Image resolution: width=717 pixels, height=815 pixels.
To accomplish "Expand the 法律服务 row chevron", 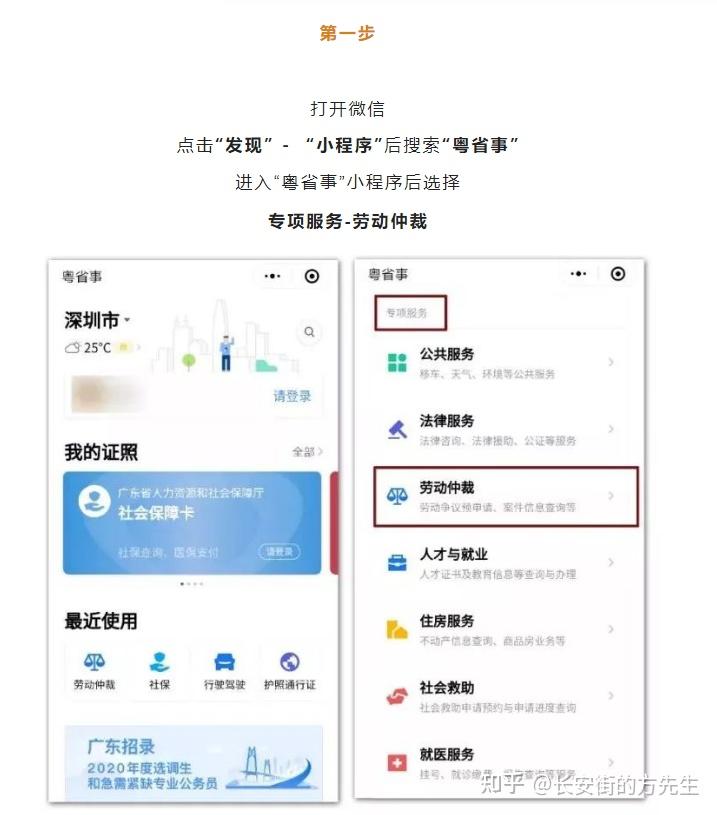I will [x=611, y=429].
